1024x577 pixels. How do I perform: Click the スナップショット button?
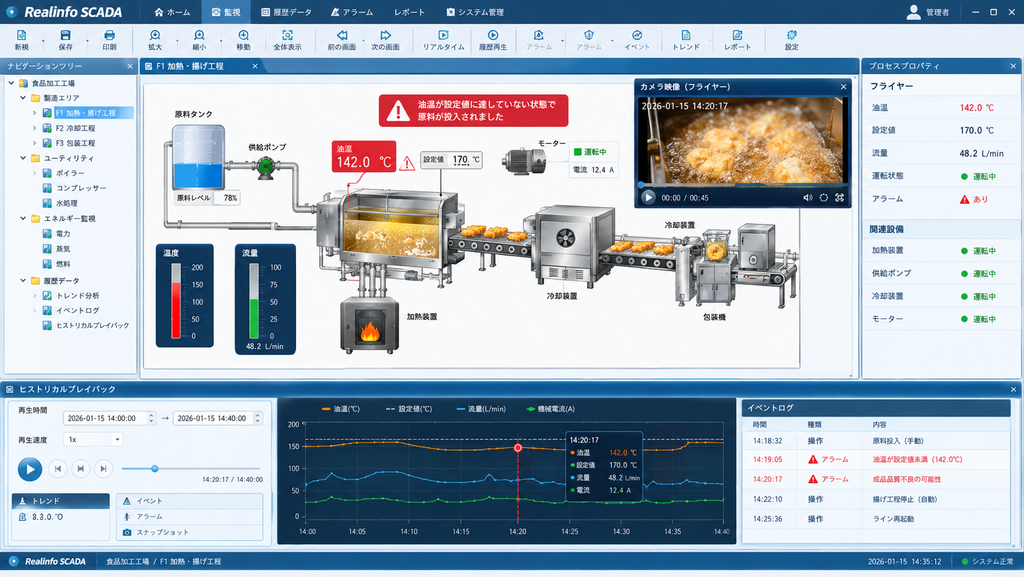click(190, 532)
